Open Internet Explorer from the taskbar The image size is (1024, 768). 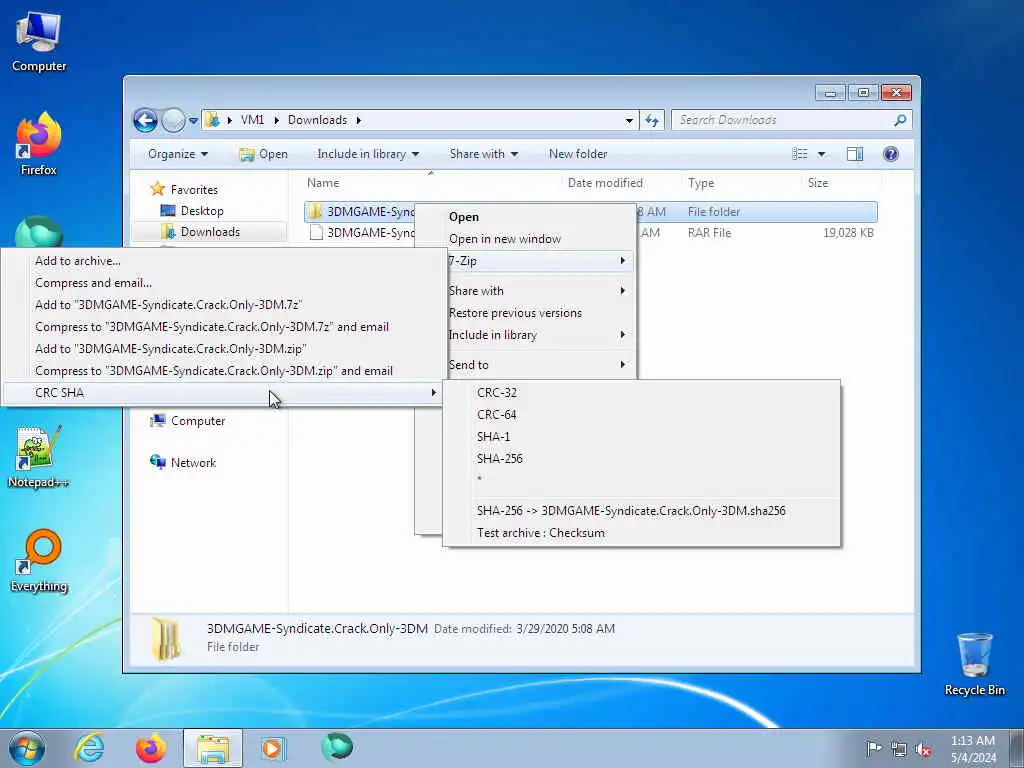89,748
